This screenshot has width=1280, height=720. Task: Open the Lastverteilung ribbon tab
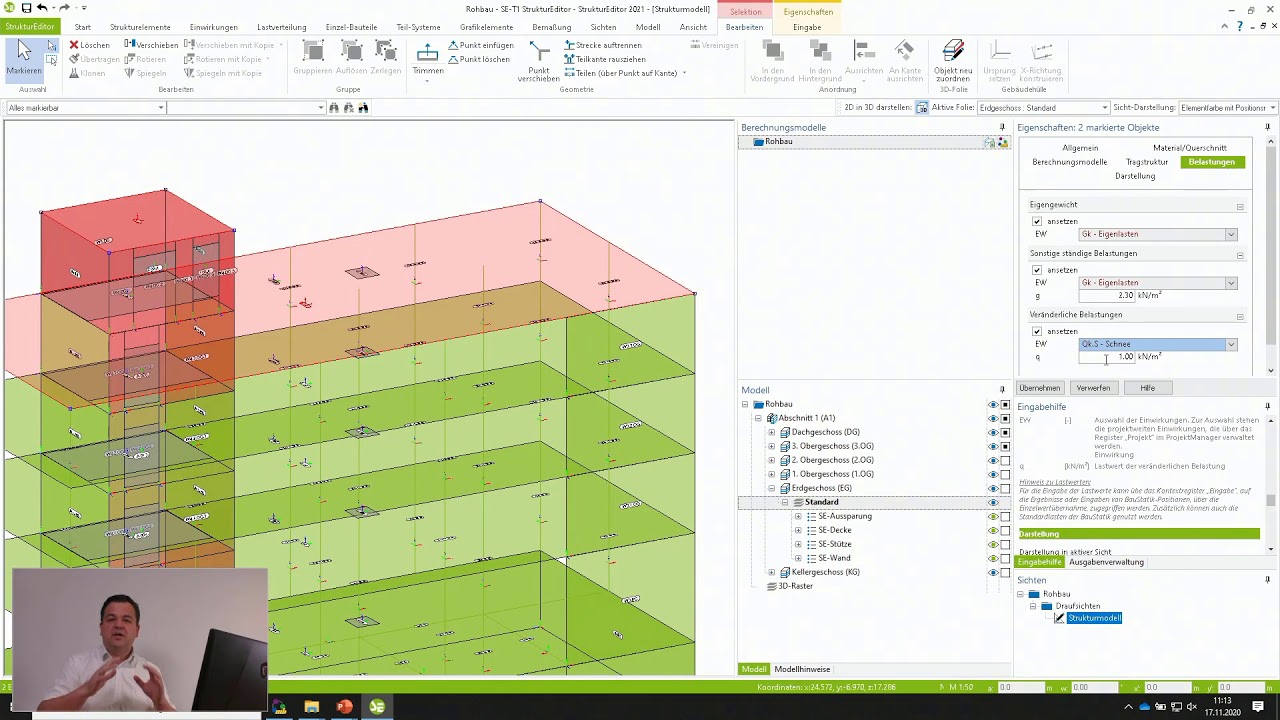[281, 27]
